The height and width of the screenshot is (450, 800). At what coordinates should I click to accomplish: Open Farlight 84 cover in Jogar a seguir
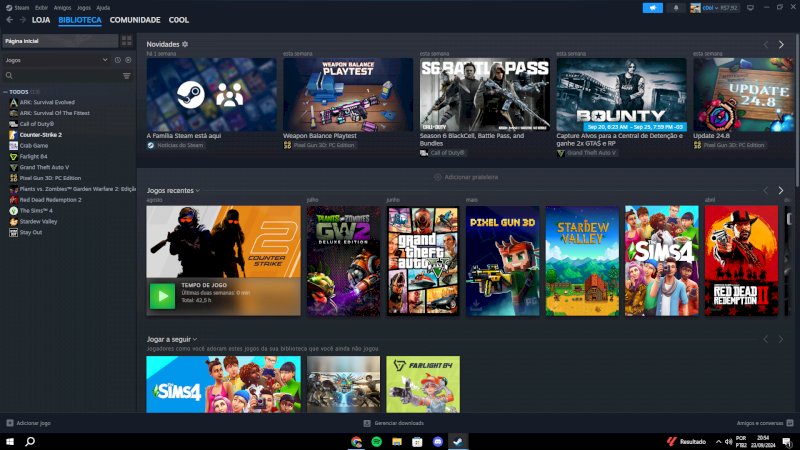point(423,384)
